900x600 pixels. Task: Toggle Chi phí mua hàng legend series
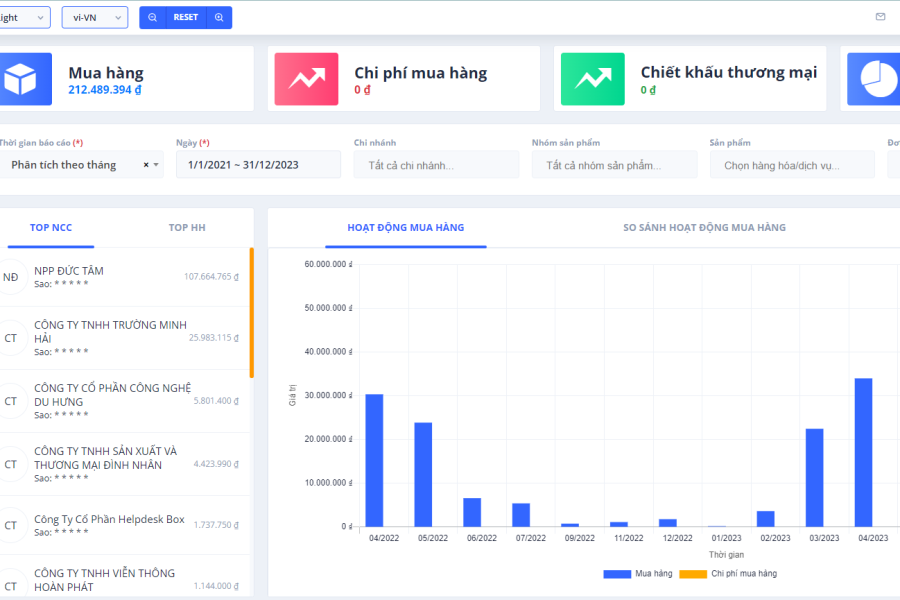click(x=727, y=574)
